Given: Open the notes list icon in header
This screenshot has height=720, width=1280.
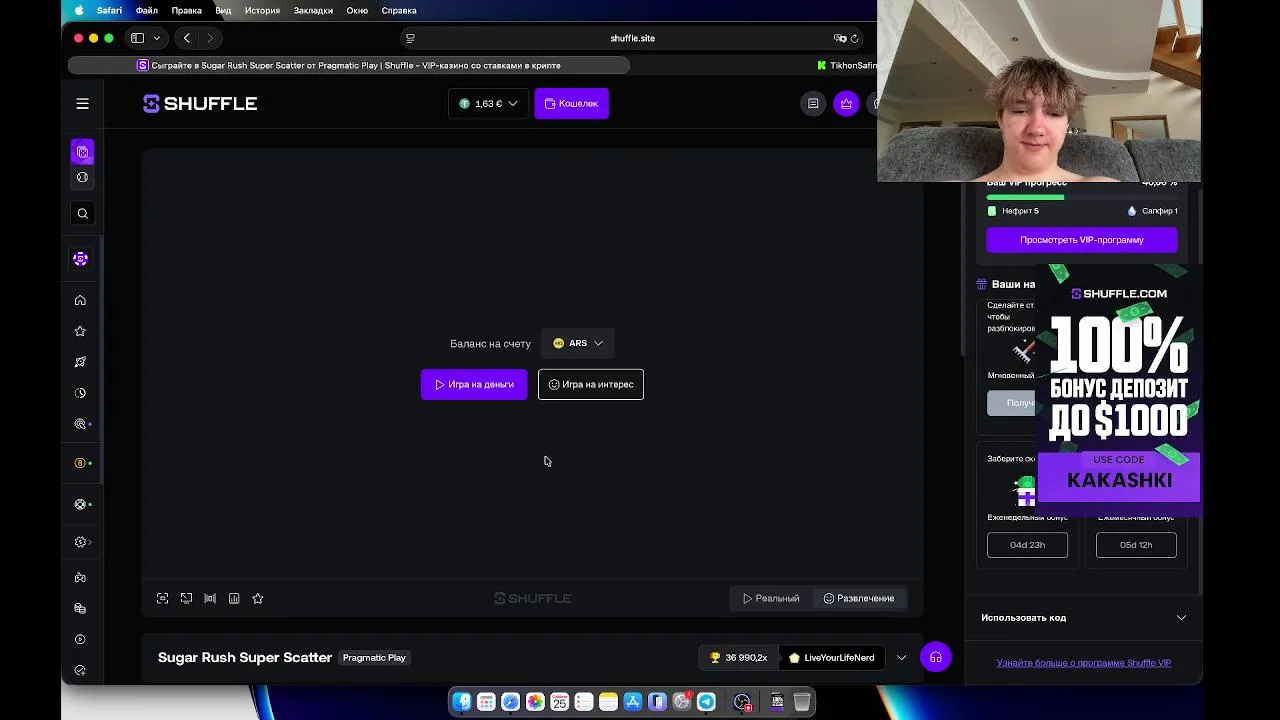Looking at the screenshot, I should [x=813, y=104].
